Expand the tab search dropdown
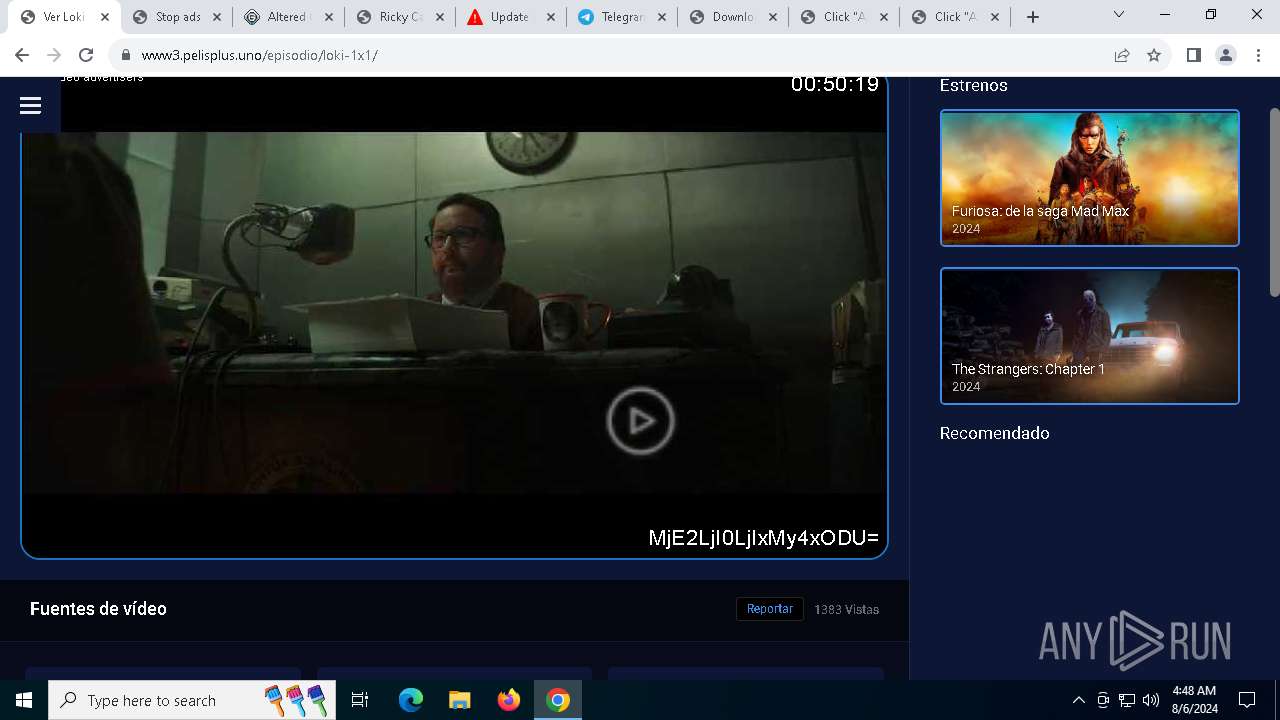This screenshot has height=720, width=1280. 1119,15
